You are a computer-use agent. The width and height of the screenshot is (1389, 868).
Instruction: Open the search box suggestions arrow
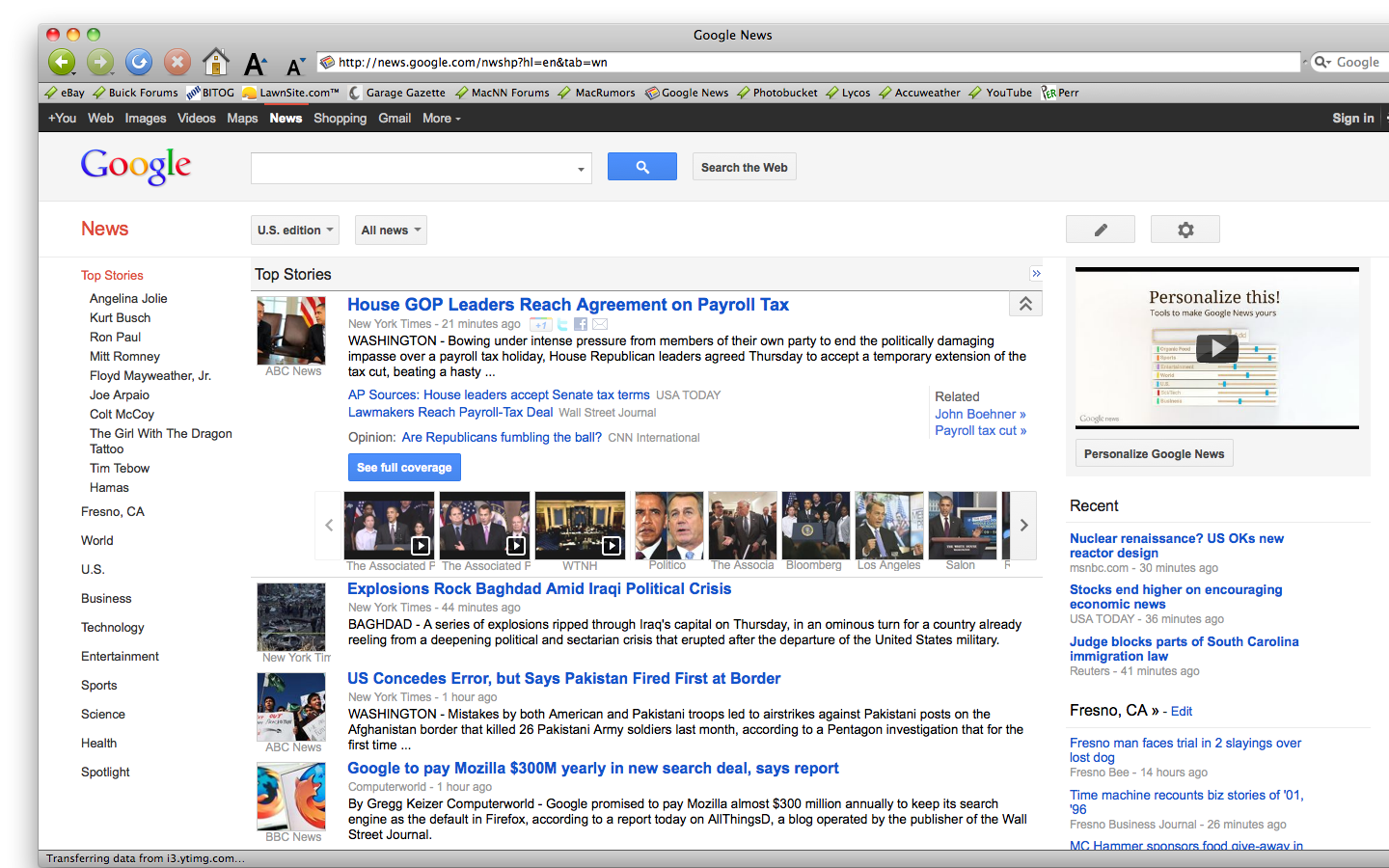click(581, 169)
